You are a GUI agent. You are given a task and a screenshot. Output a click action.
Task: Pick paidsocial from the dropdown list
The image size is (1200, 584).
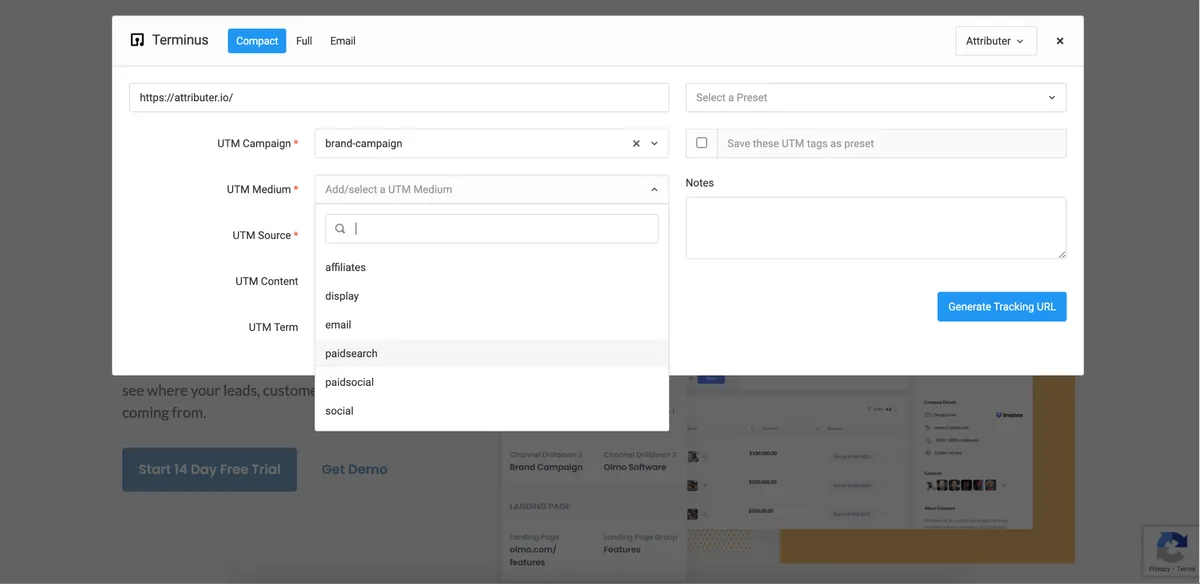349,383
